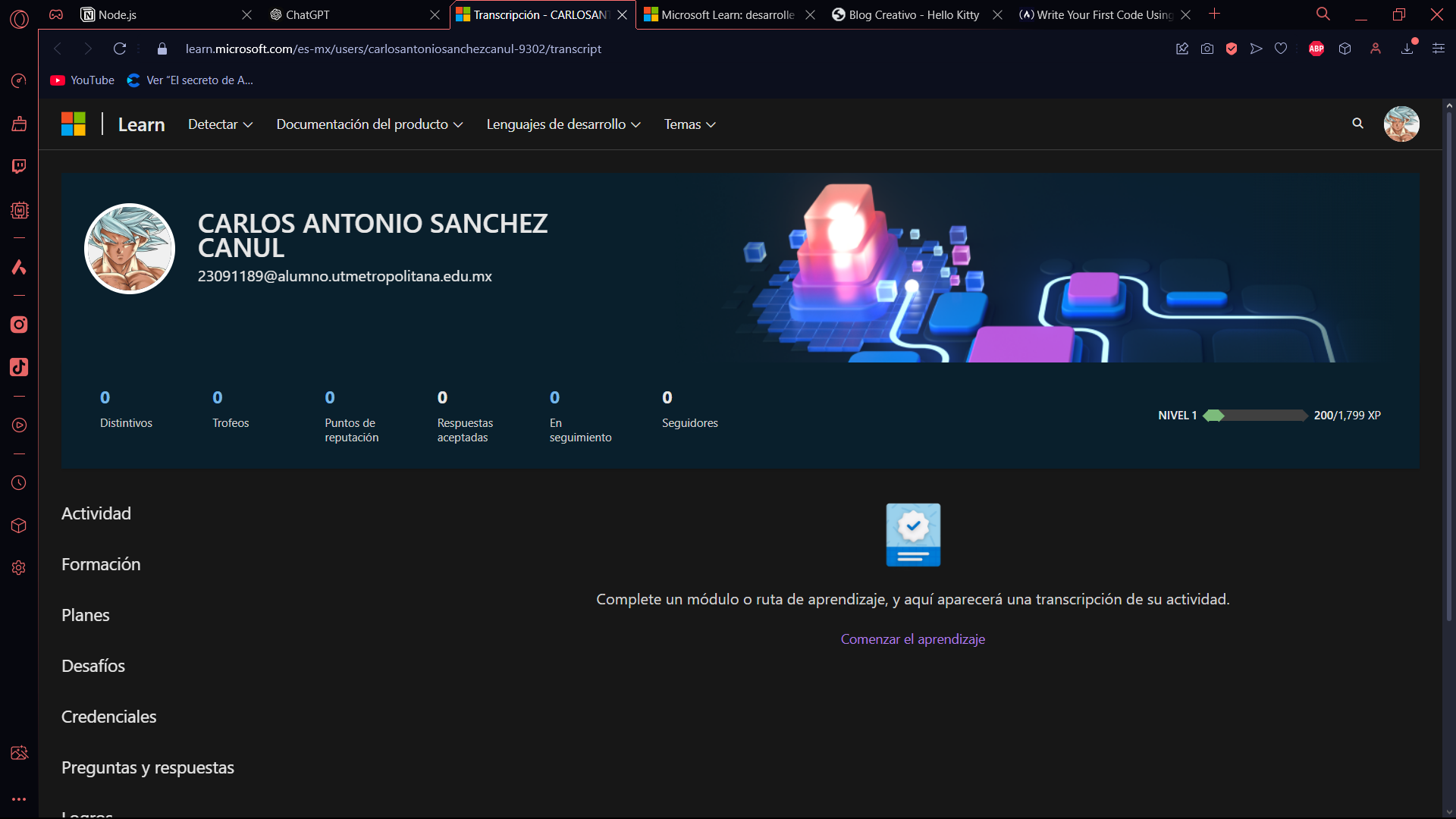Select Desafíos in profile menu
1456x819 pixels.
pos(93,666)
